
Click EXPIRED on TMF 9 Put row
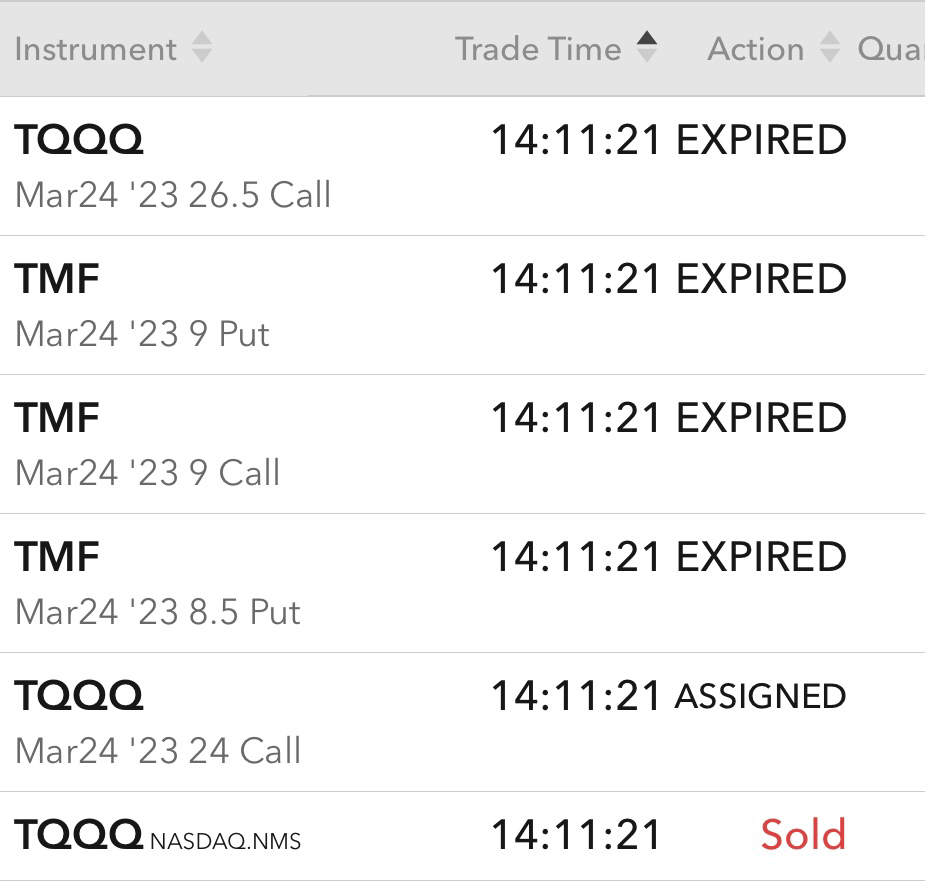(762, 280)
